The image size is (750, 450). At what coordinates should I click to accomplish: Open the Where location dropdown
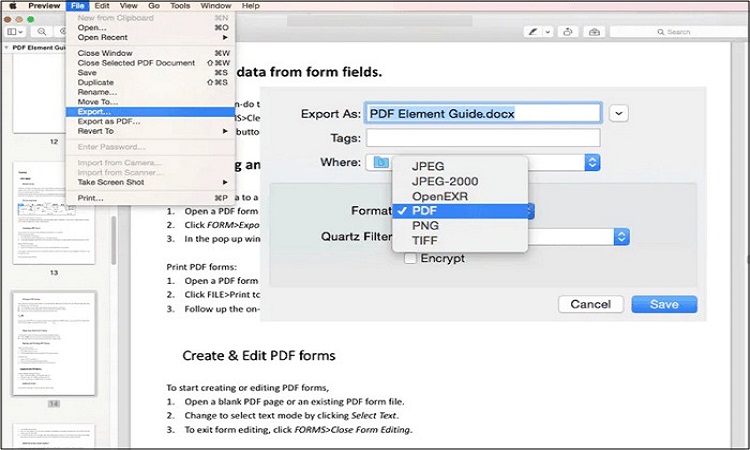(592, 162)
